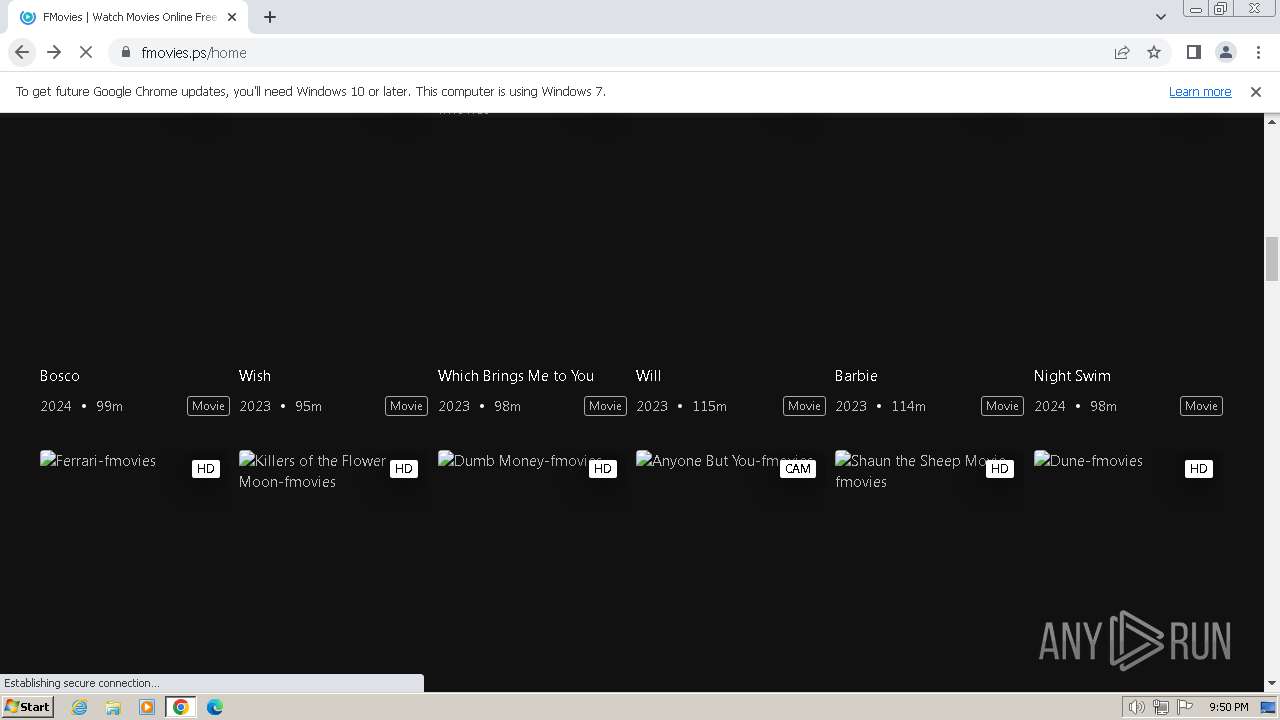
Task: Click the Movie badge under Night Swim
Action: [1201, 406]
